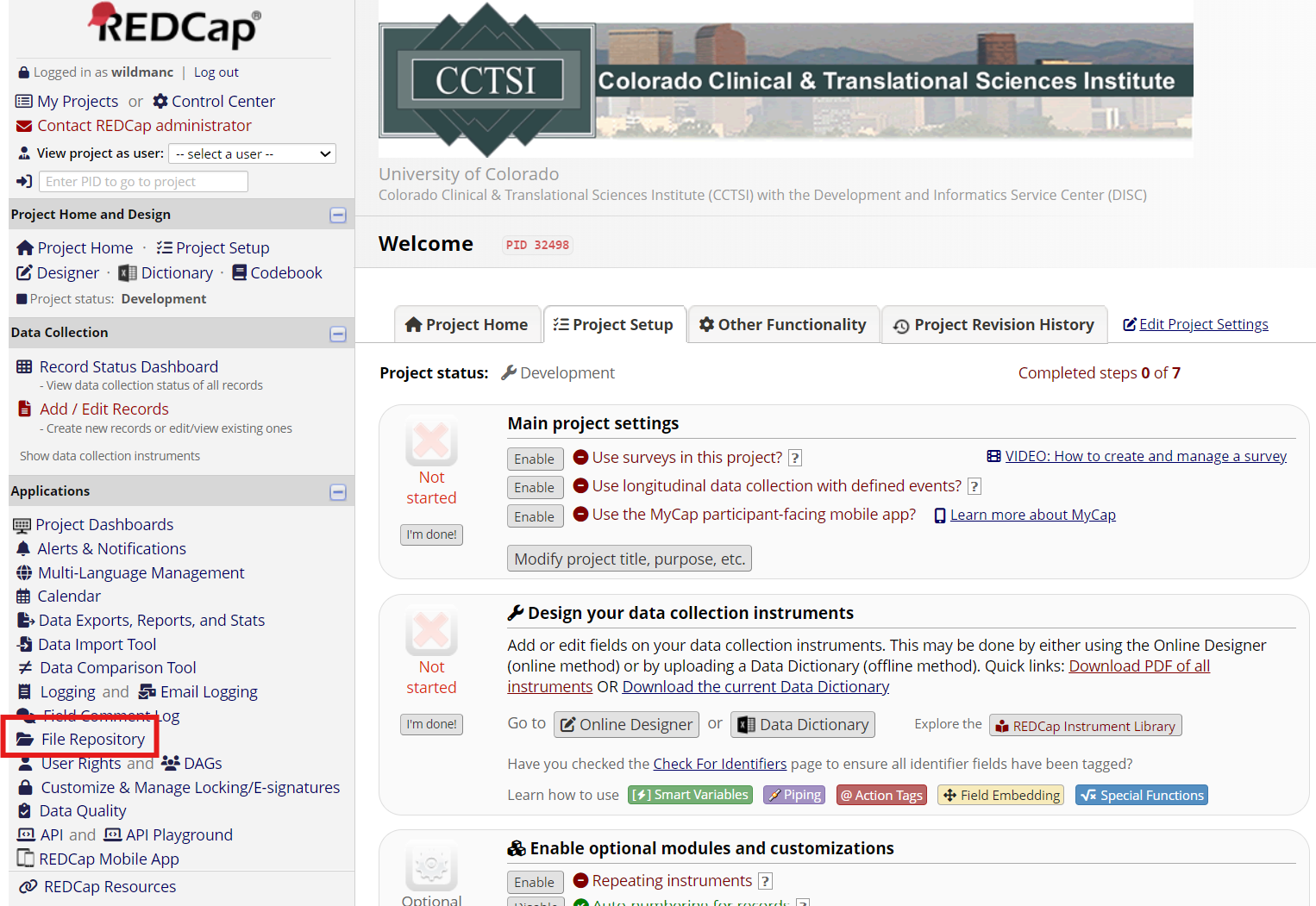Open the View project as user dropdown
The width and height of the screenshot is (1316, 906).
point(252,154)
